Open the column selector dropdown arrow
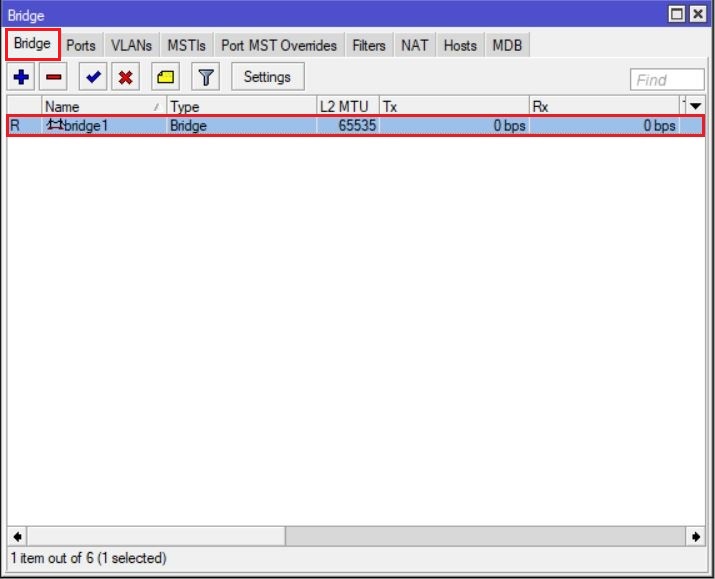Viewport: 715px width, 579px height. 695,106
